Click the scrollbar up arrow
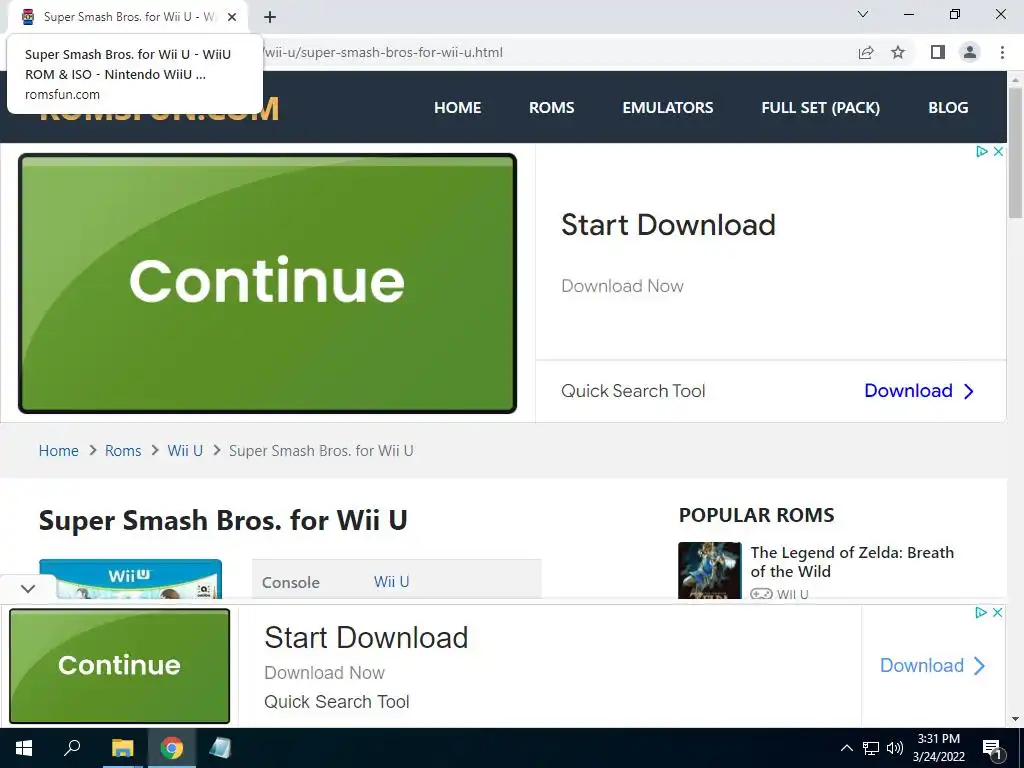The image size is (1024, 768). 1015,79
